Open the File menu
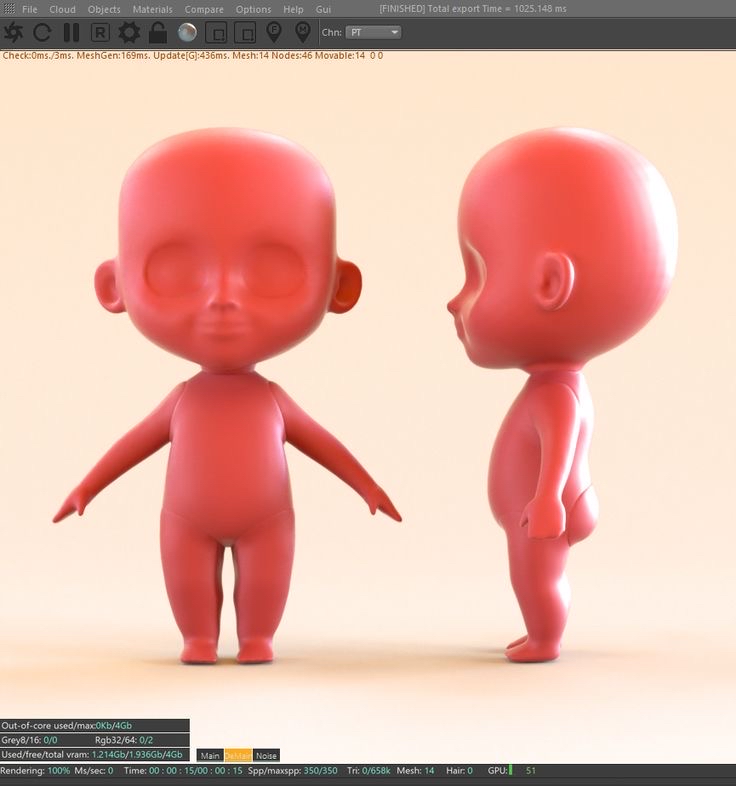 pyautogui.click(x=30, y=9)
